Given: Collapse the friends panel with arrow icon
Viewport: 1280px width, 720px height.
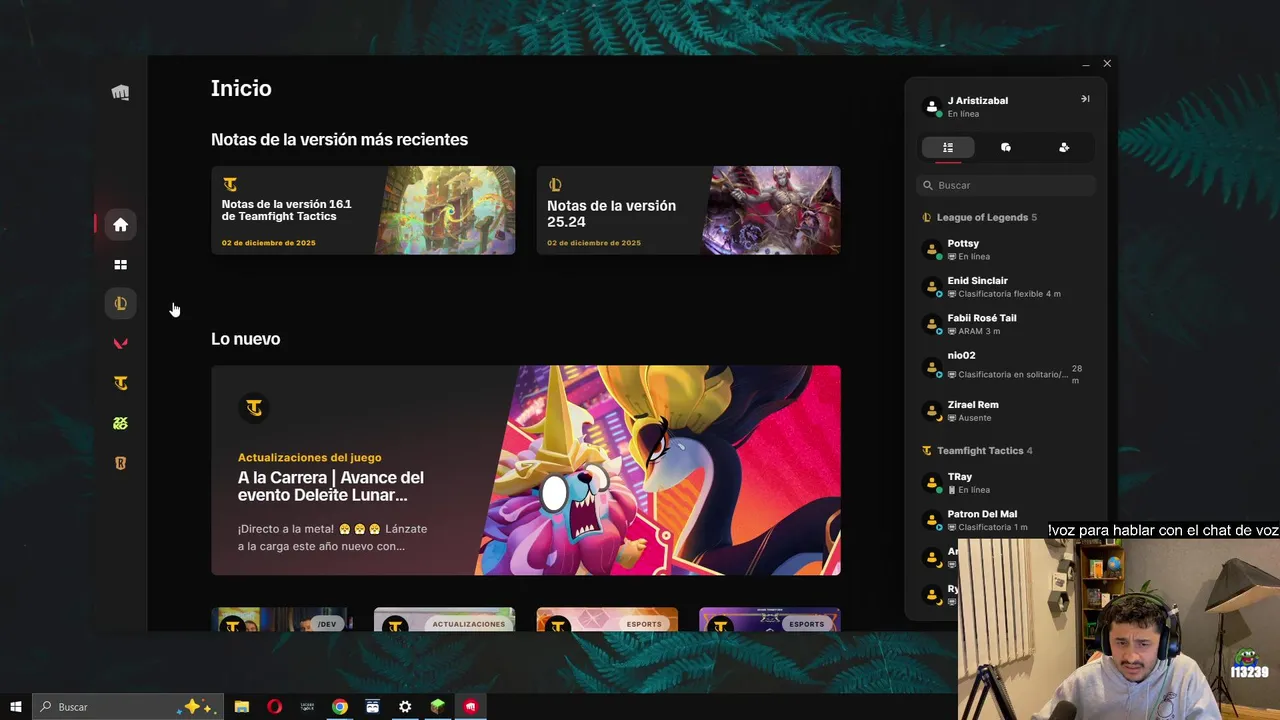Looking at the screenshot, I should 1085,99.
